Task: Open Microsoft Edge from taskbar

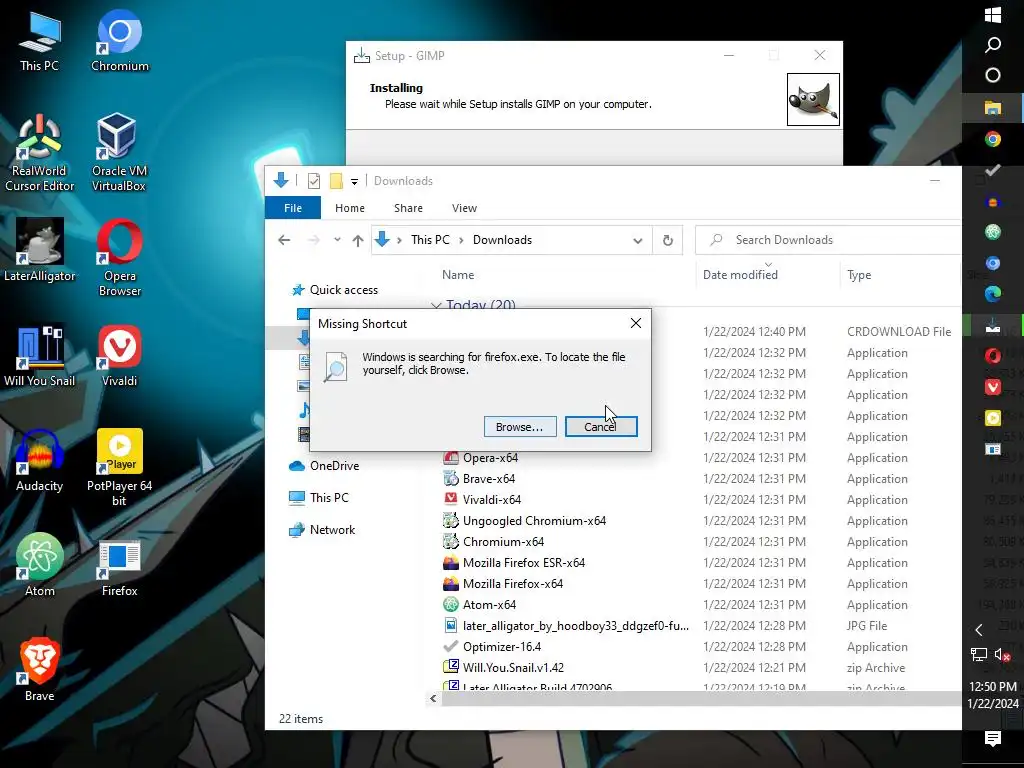Action: coord(993,294)
